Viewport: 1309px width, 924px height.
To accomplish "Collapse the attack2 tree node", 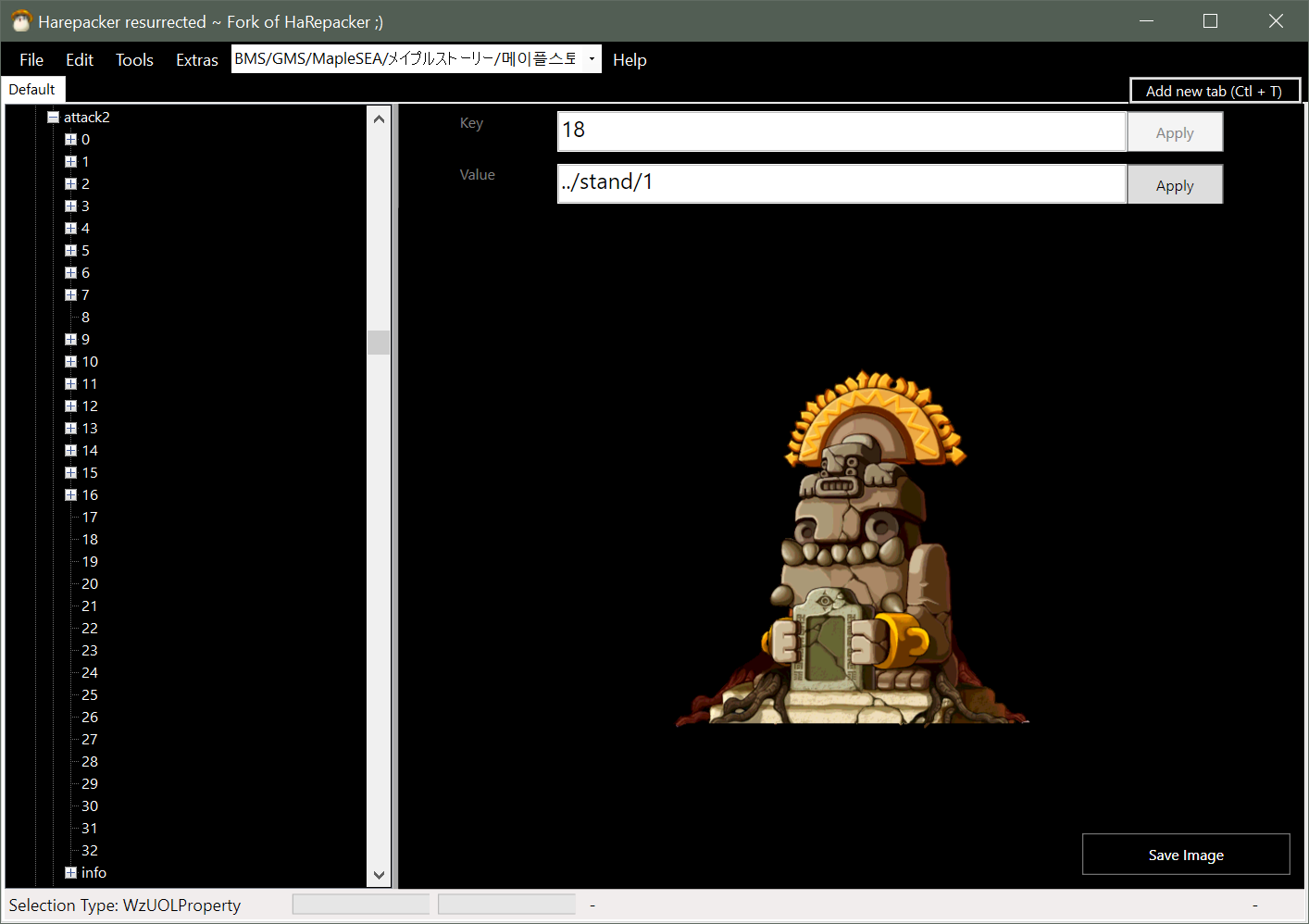I will pyautogui.click(x=53, y=118).
